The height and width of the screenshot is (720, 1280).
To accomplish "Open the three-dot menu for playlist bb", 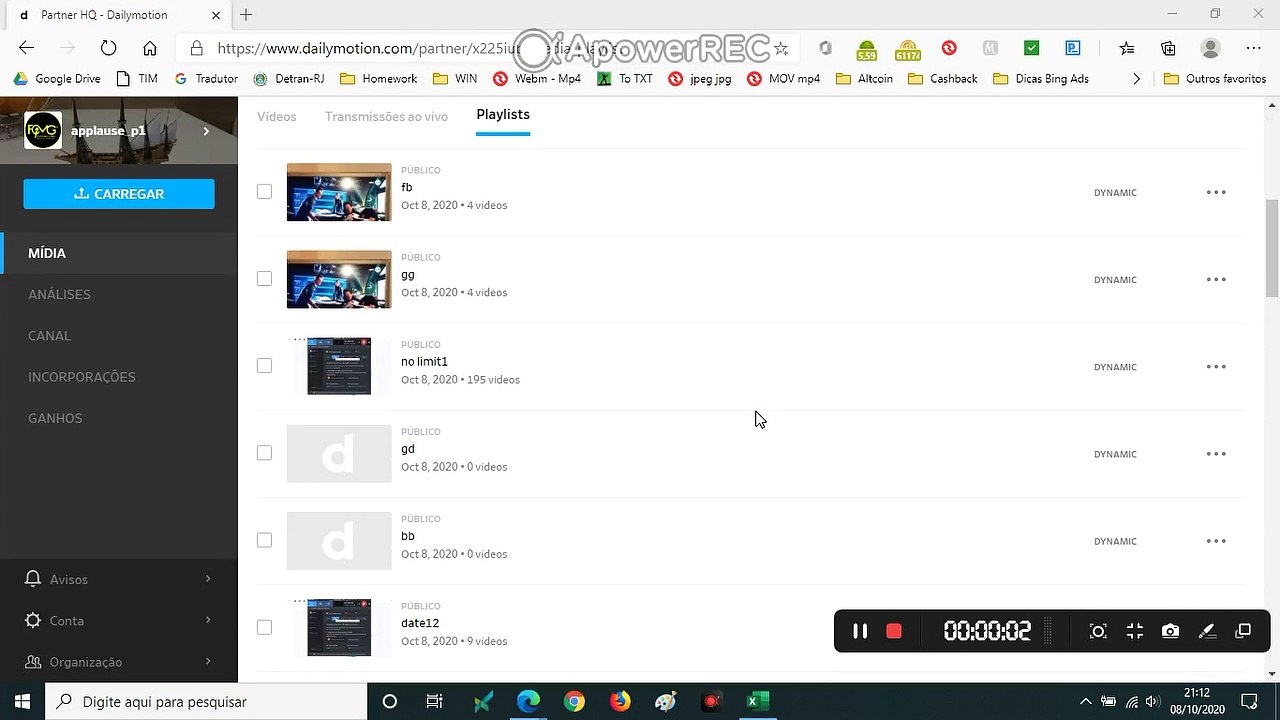I will (x=1216, y=541).
